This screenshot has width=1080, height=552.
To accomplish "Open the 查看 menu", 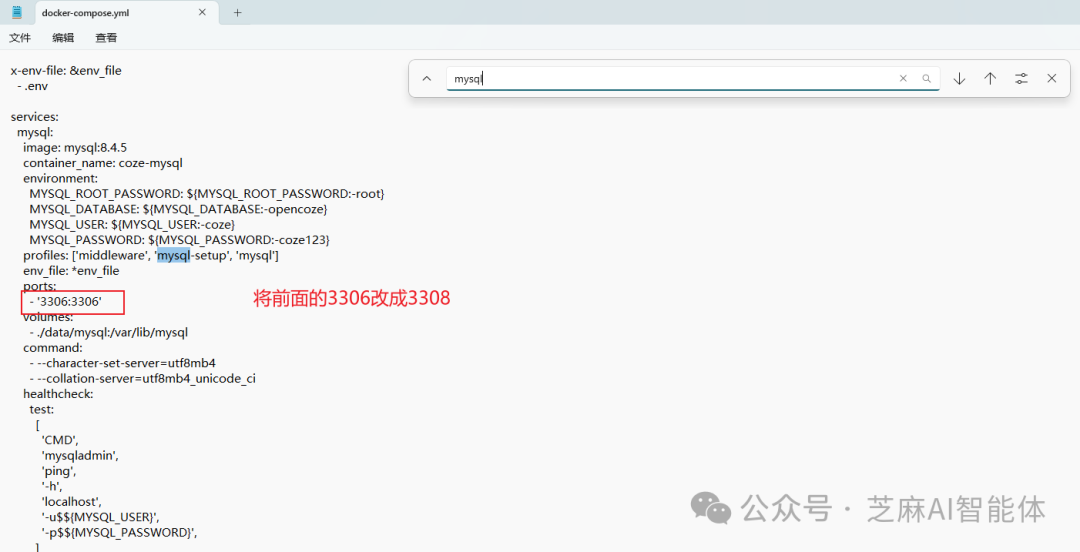I will (x=106, y=38).
